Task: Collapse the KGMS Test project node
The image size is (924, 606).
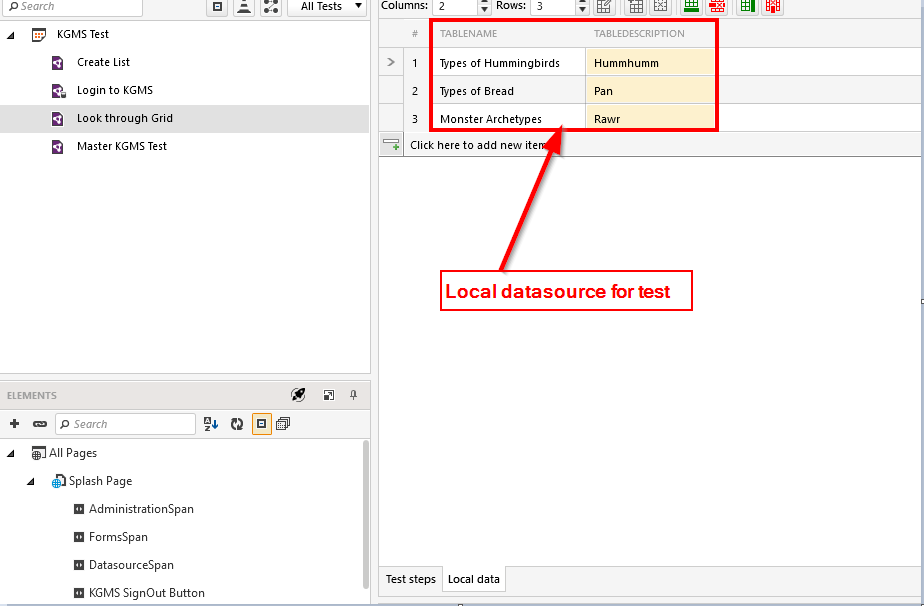Action: coord(11,34)
